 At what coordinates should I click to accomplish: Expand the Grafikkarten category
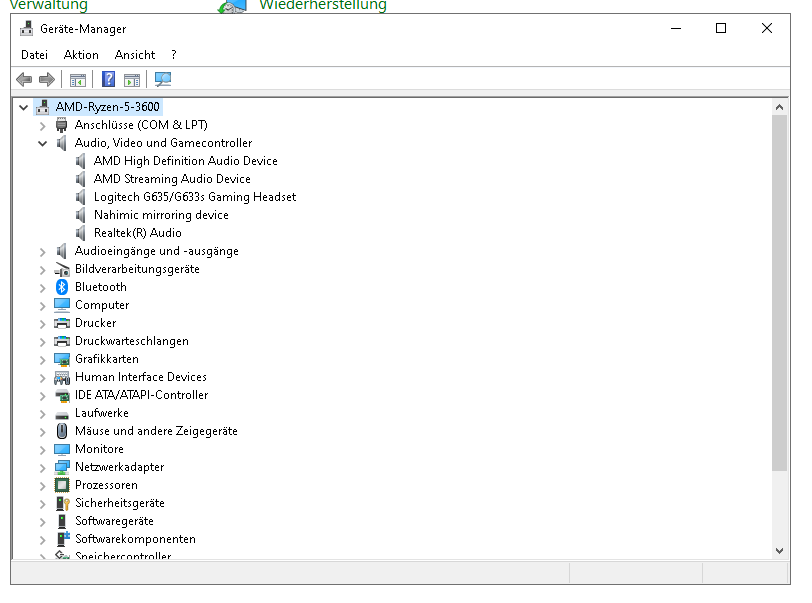(x=42, y=360)
